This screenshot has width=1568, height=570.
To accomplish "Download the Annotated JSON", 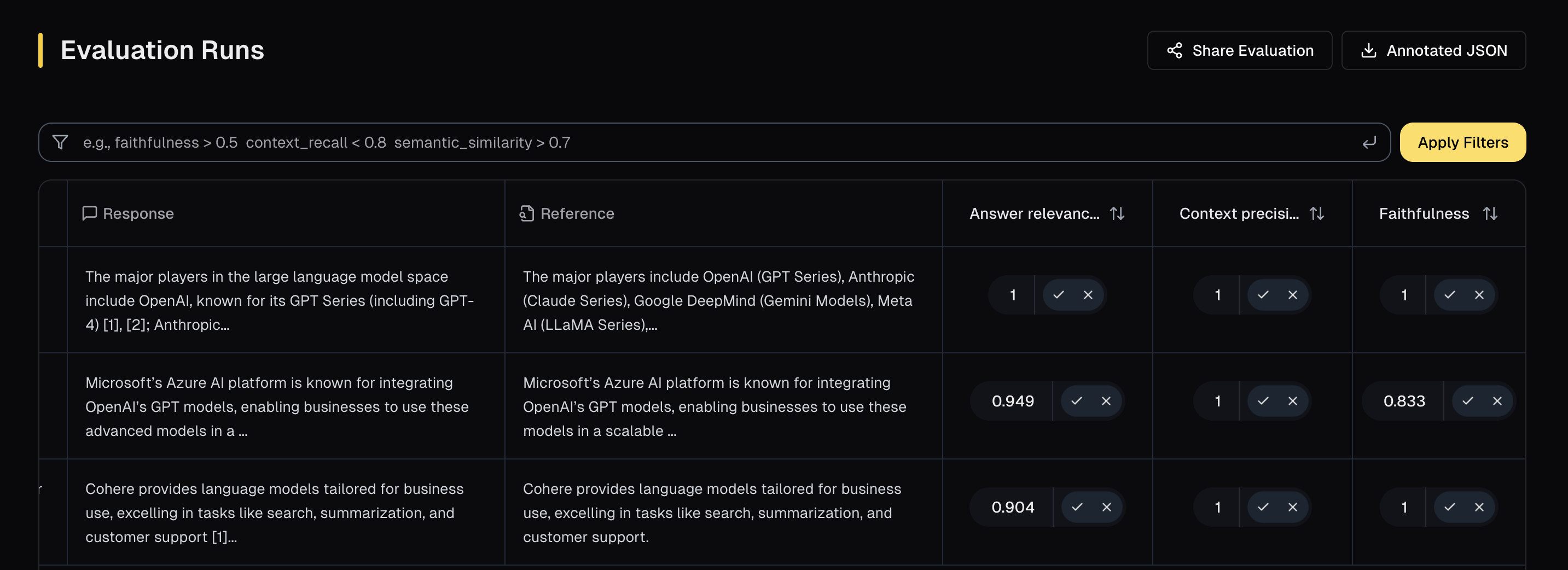I will tap(1433, 50).
